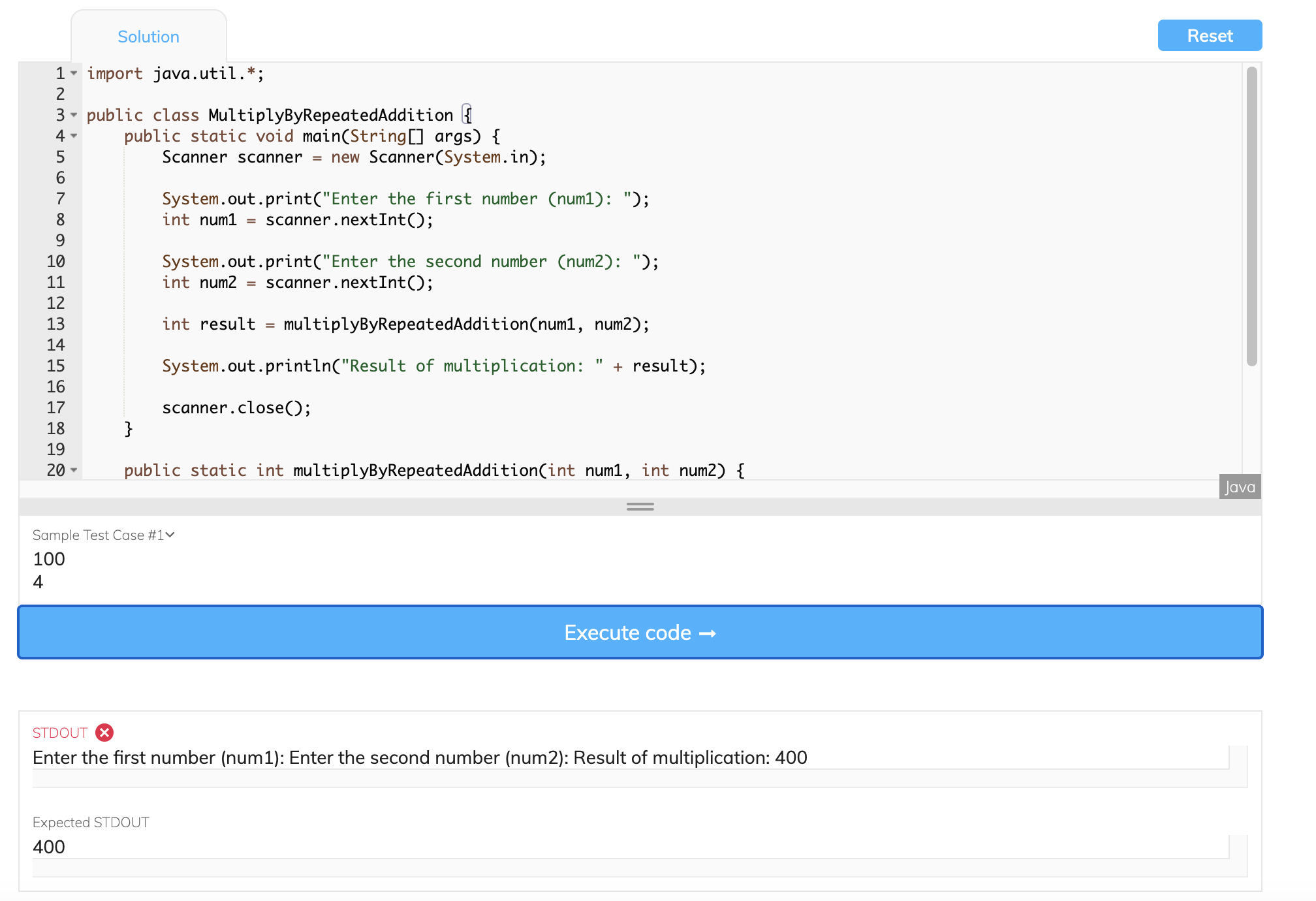
Task: Click the code editor vertical scrollbar
Action: point(1251,215)
